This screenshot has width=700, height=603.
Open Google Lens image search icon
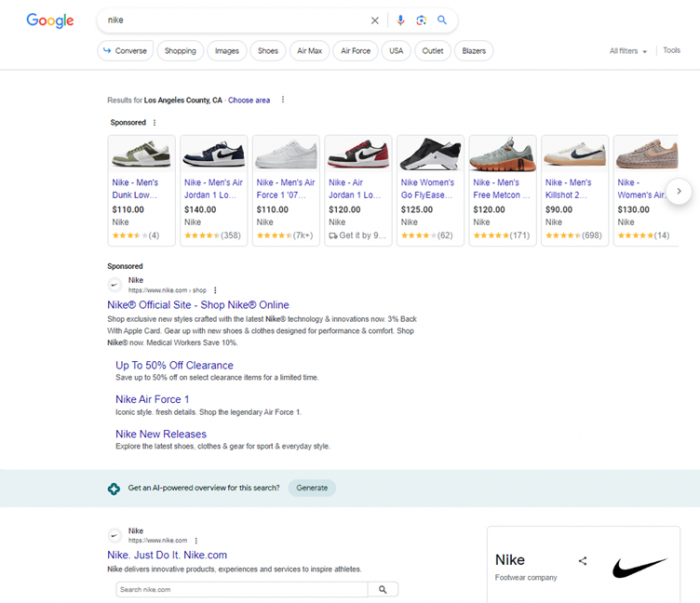coord(421,20)
